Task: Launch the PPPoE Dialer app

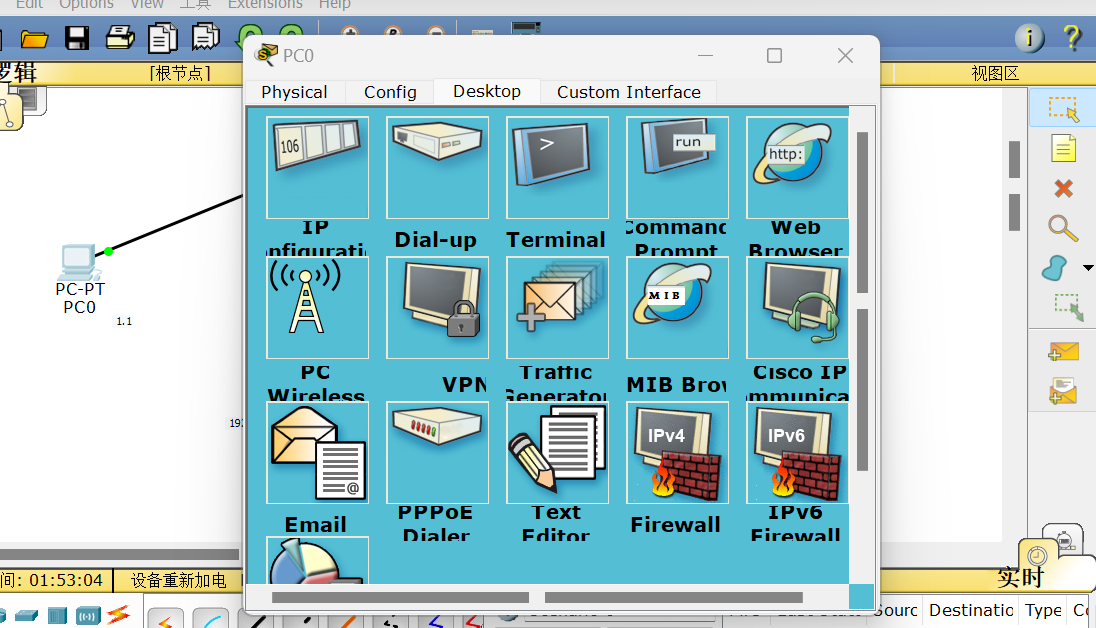Action: 438,452
